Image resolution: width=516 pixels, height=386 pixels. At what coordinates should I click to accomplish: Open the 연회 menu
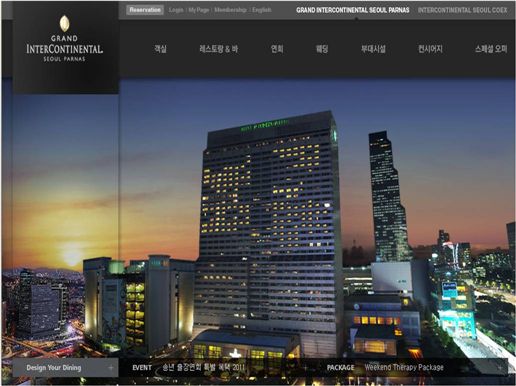(277, 49)
